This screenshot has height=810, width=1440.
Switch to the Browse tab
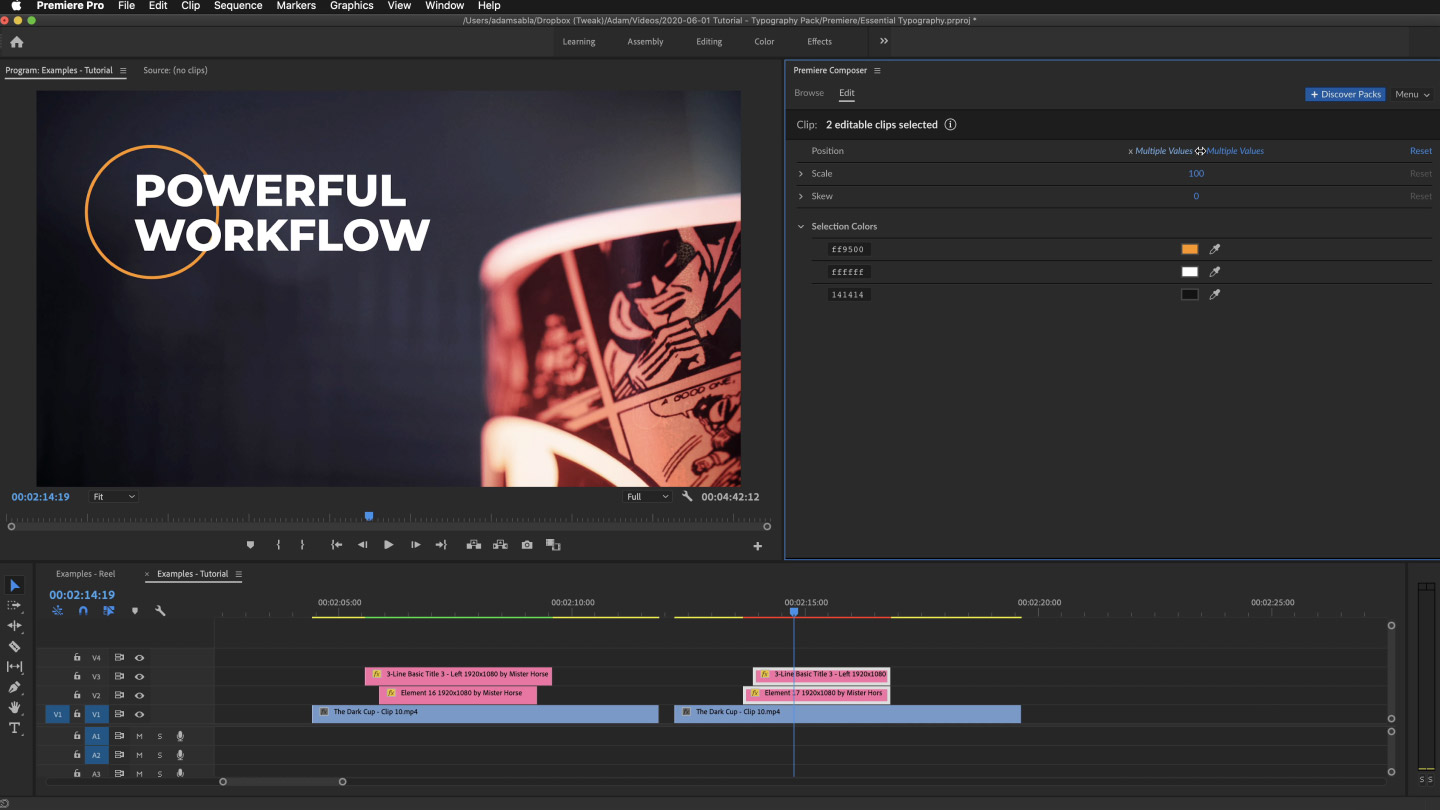[x=809, y=93]
